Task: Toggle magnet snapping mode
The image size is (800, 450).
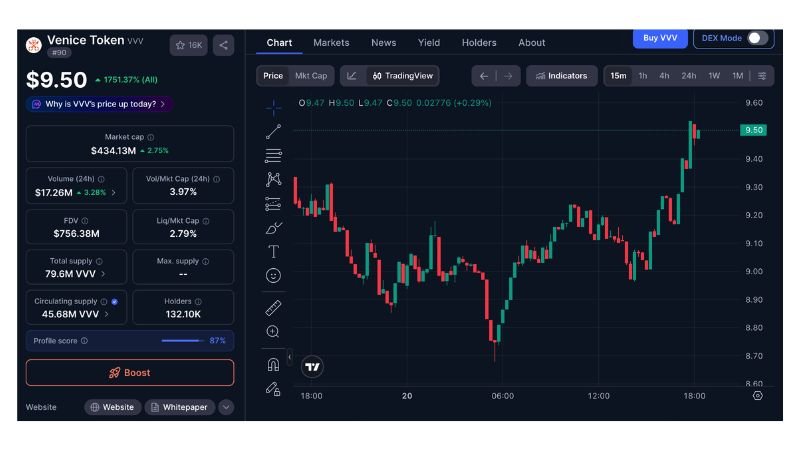Action: point(273,364)
